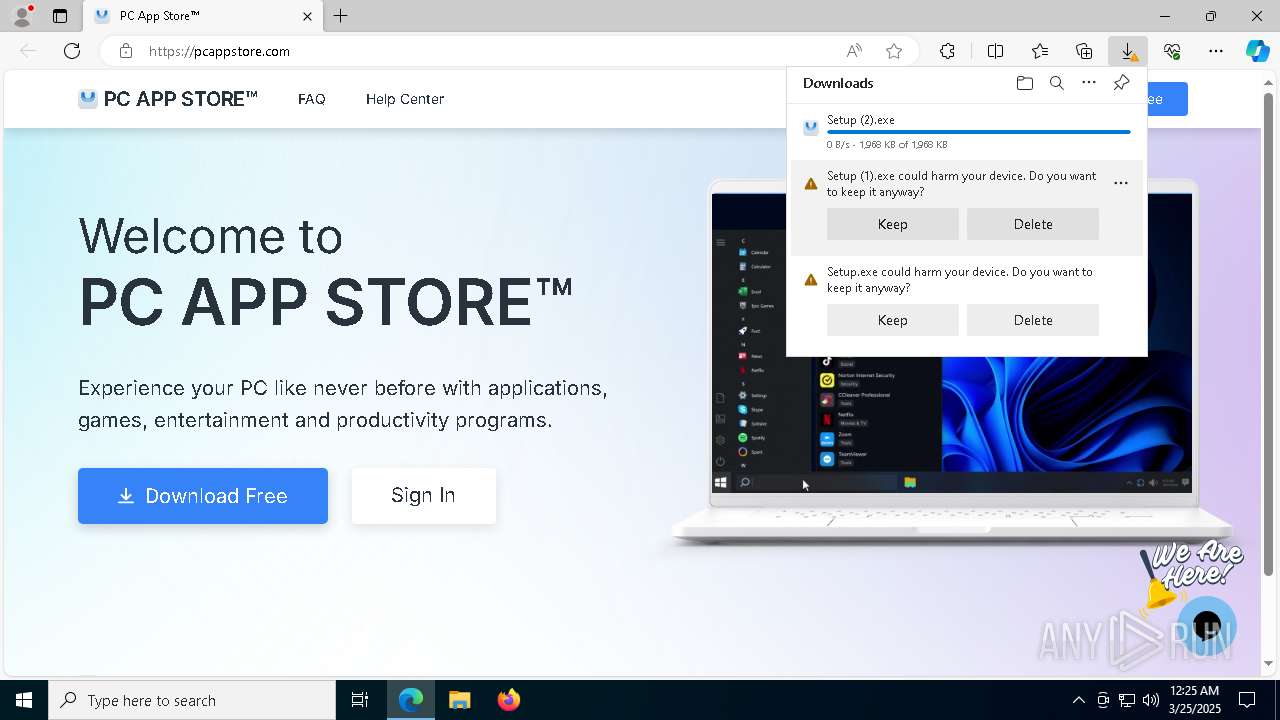Open File Explorer from taskbar

pos(459,700)
